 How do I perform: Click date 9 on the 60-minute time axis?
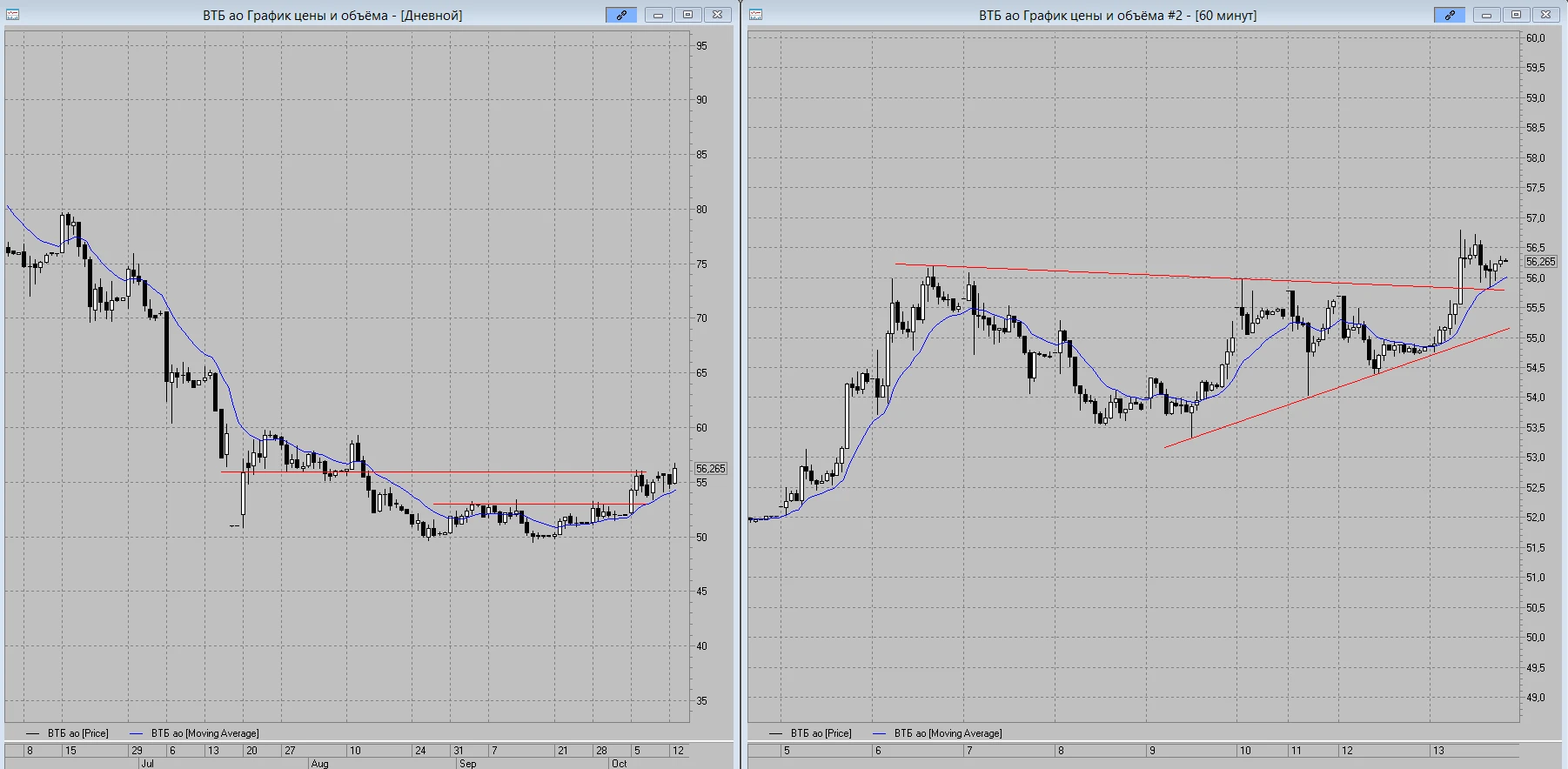click(1152, 751)
